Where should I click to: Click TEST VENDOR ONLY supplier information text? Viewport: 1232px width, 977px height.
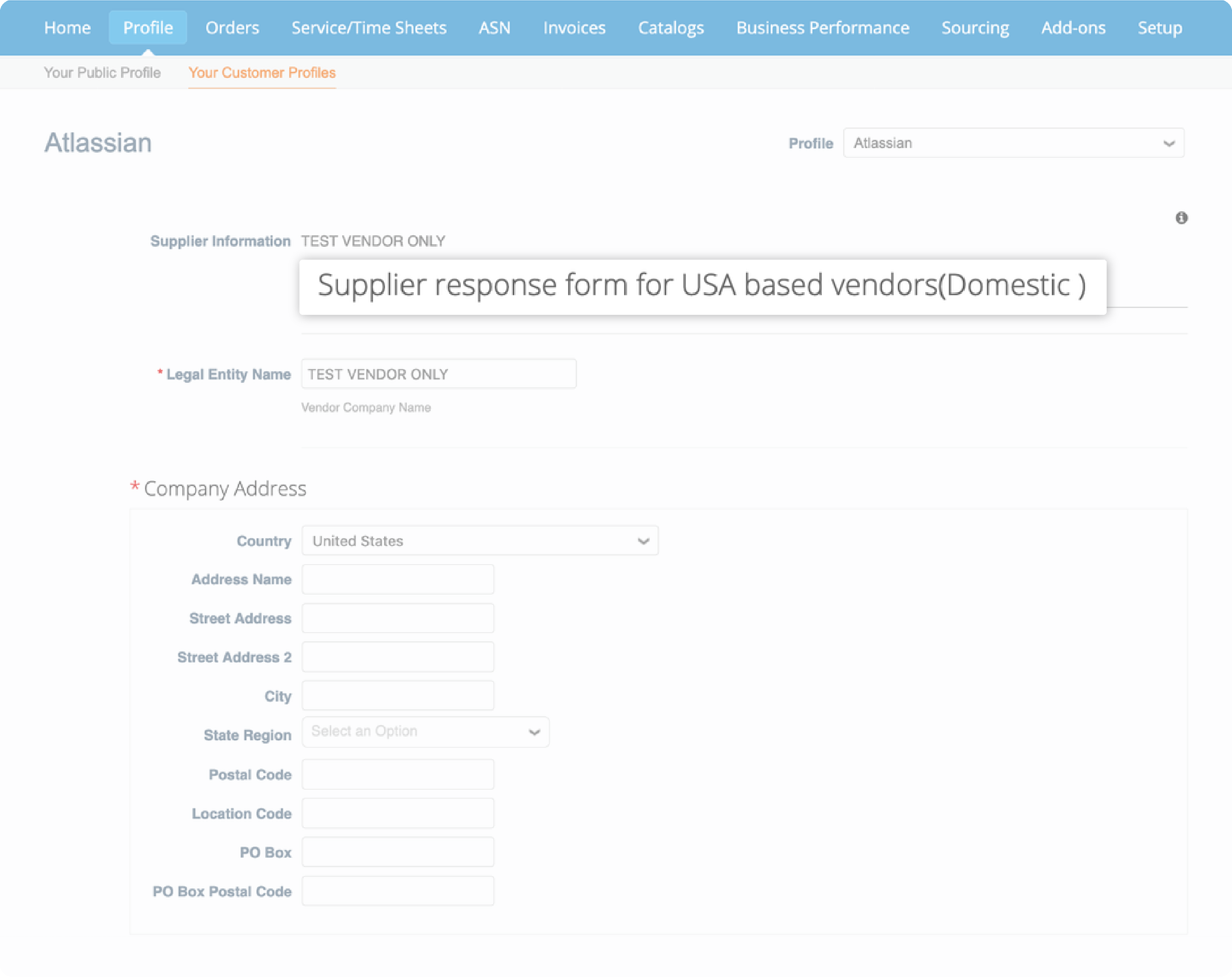[x=373, y=241]
